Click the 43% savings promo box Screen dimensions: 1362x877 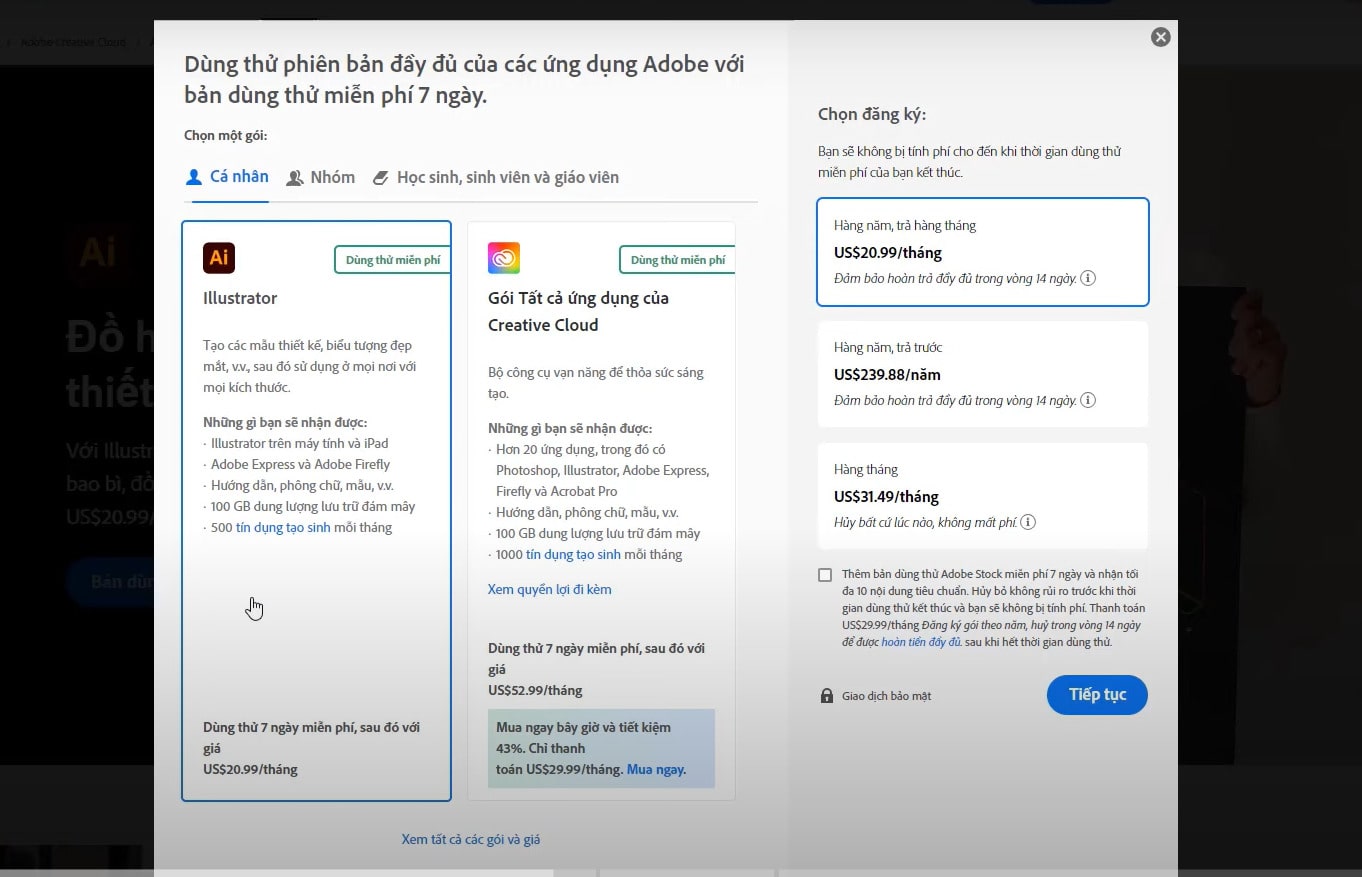(x=601, y=748)
